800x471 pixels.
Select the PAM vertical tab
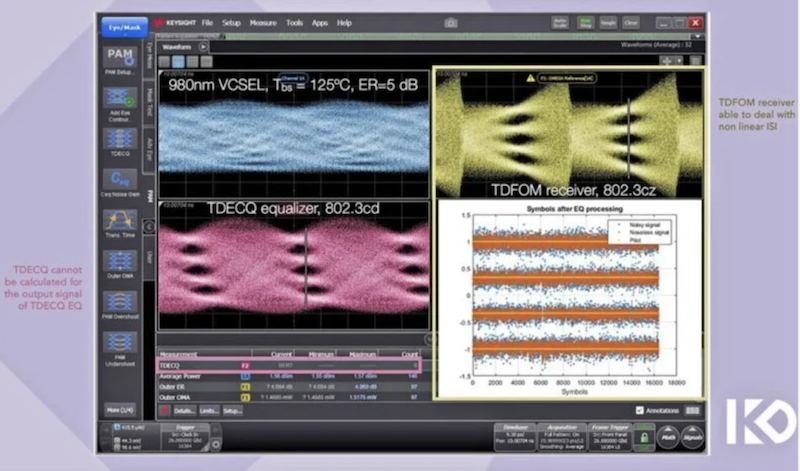coord(149,196)
